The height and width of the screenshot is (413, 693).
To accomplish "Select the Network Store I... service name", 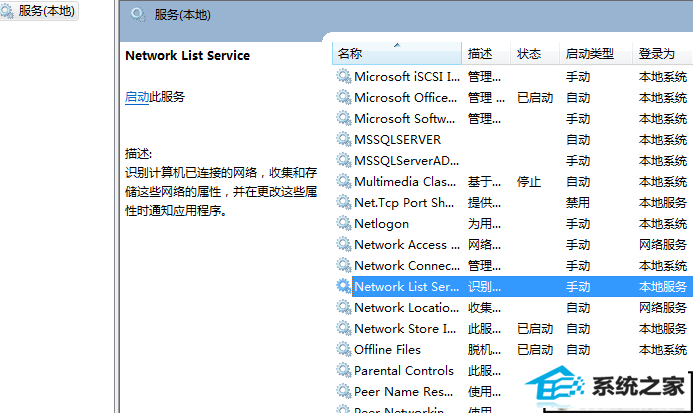I will [x=405, y=329].
